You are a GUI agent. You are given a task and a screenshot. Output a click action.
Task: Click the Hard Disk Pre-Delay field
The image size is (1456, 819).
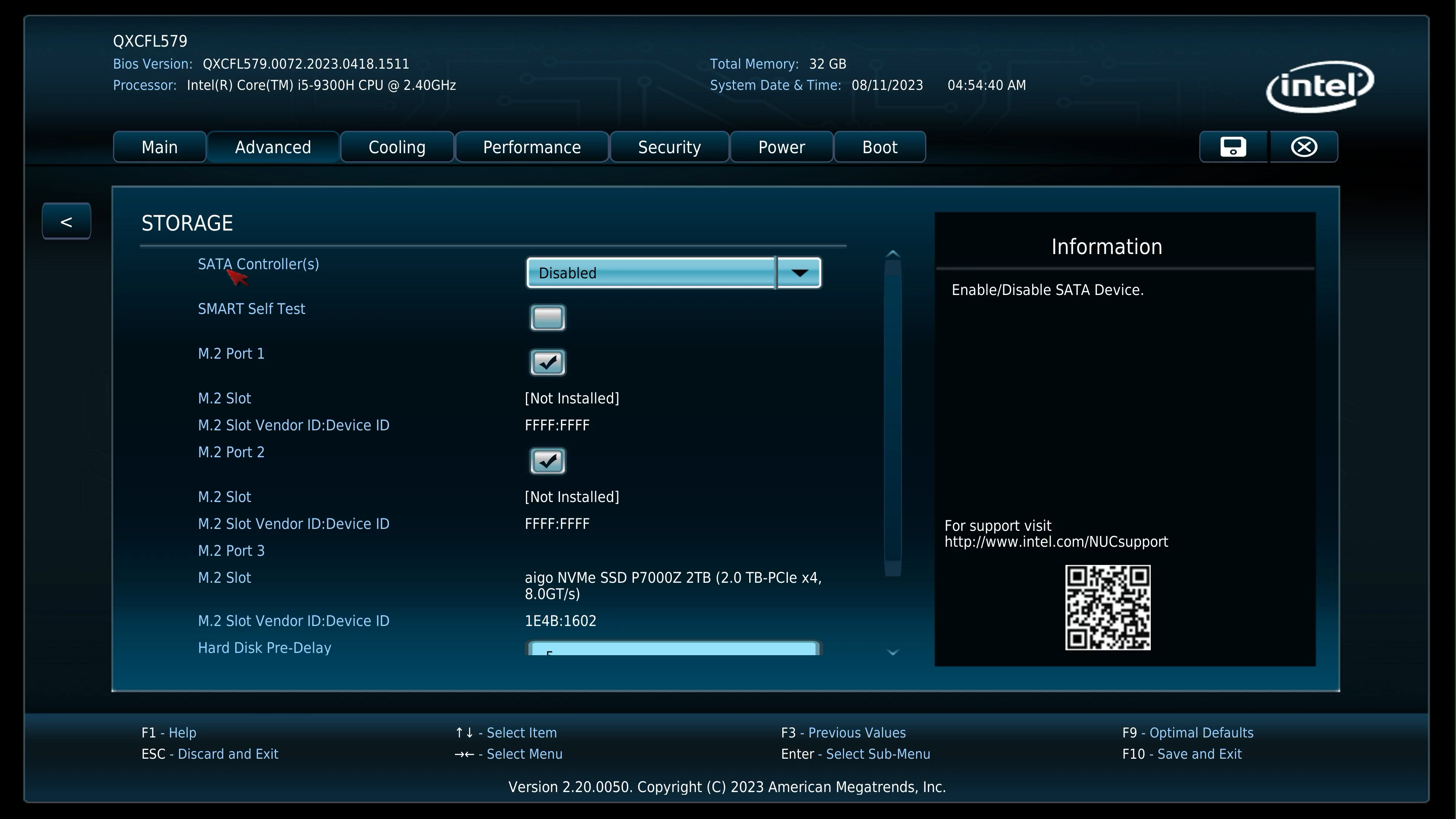coord(673,649)
